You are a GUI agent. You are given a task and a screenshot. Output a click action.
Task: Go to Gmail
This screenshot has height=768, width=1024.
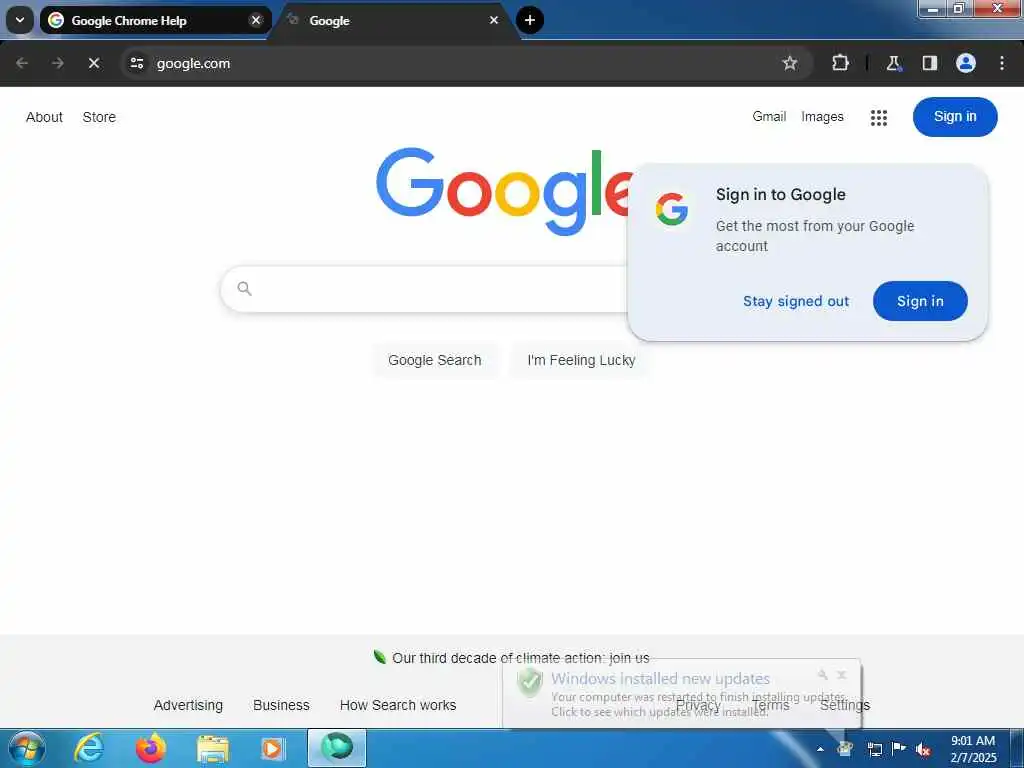pyautogui.click(x=769, y=116)
